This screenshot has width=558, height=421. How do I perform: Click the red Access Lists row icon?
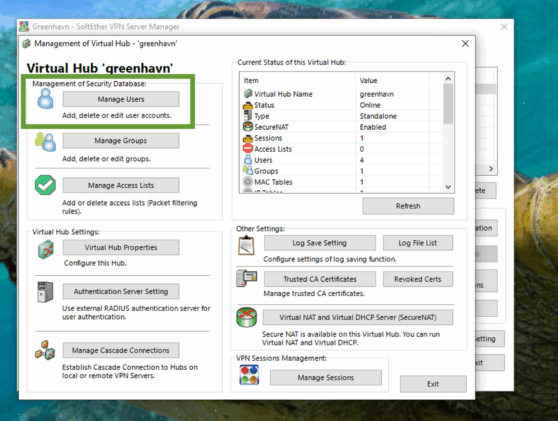(x=248, y=149)
